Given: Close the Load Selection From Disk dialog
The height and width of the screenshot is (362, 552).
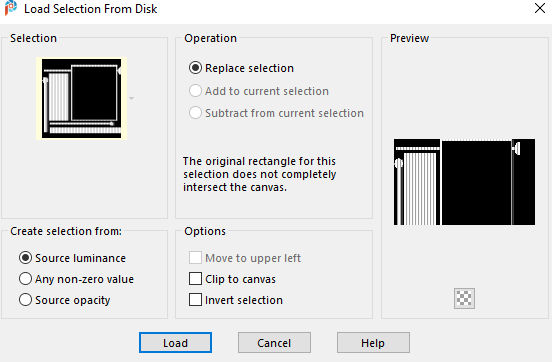Looking at the screenshot, I should click(x=539, y=8).
